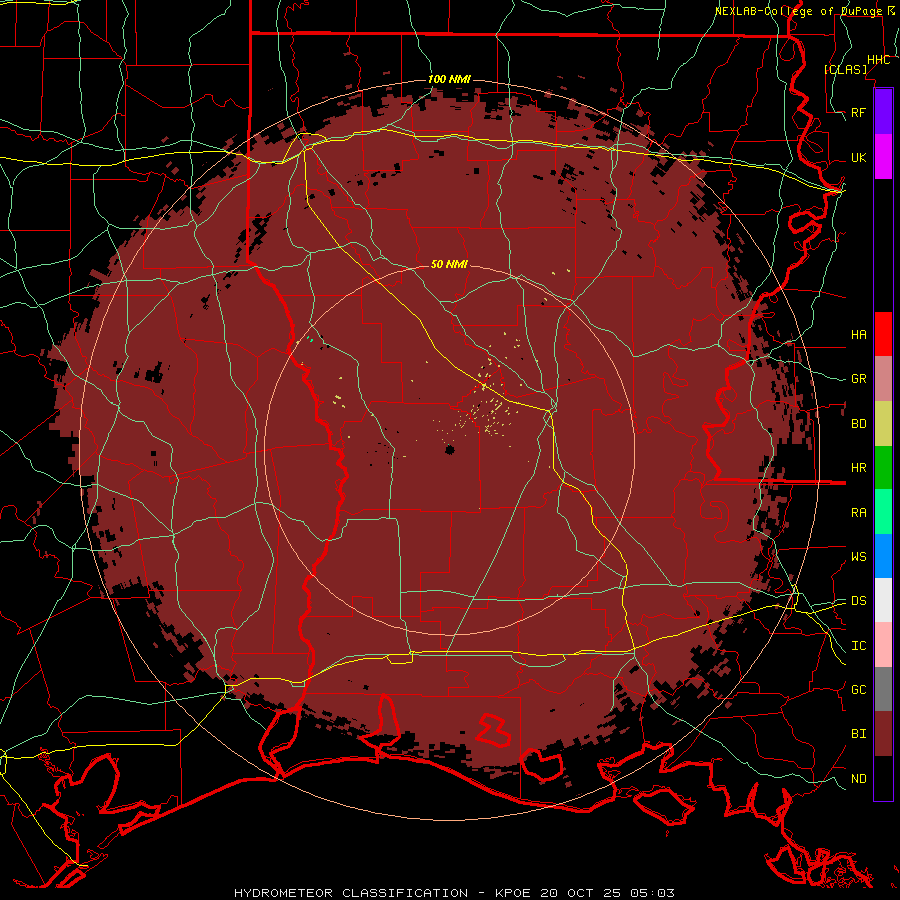900x900 pixels.
Task: Select the GR legend label
Action: click(x=859, y=379)
